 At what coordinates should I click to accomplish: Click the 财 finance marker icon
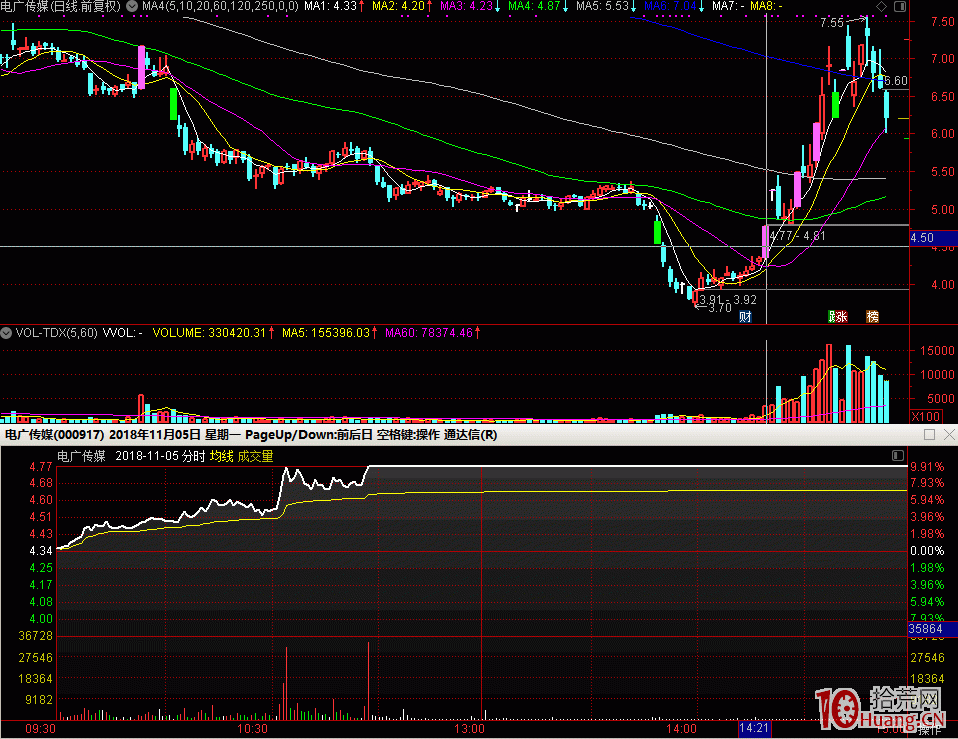(x=745, y=316)
